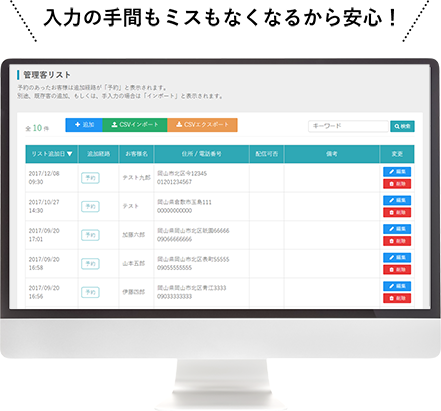Click the 変更 column header

tap(397, 154)
